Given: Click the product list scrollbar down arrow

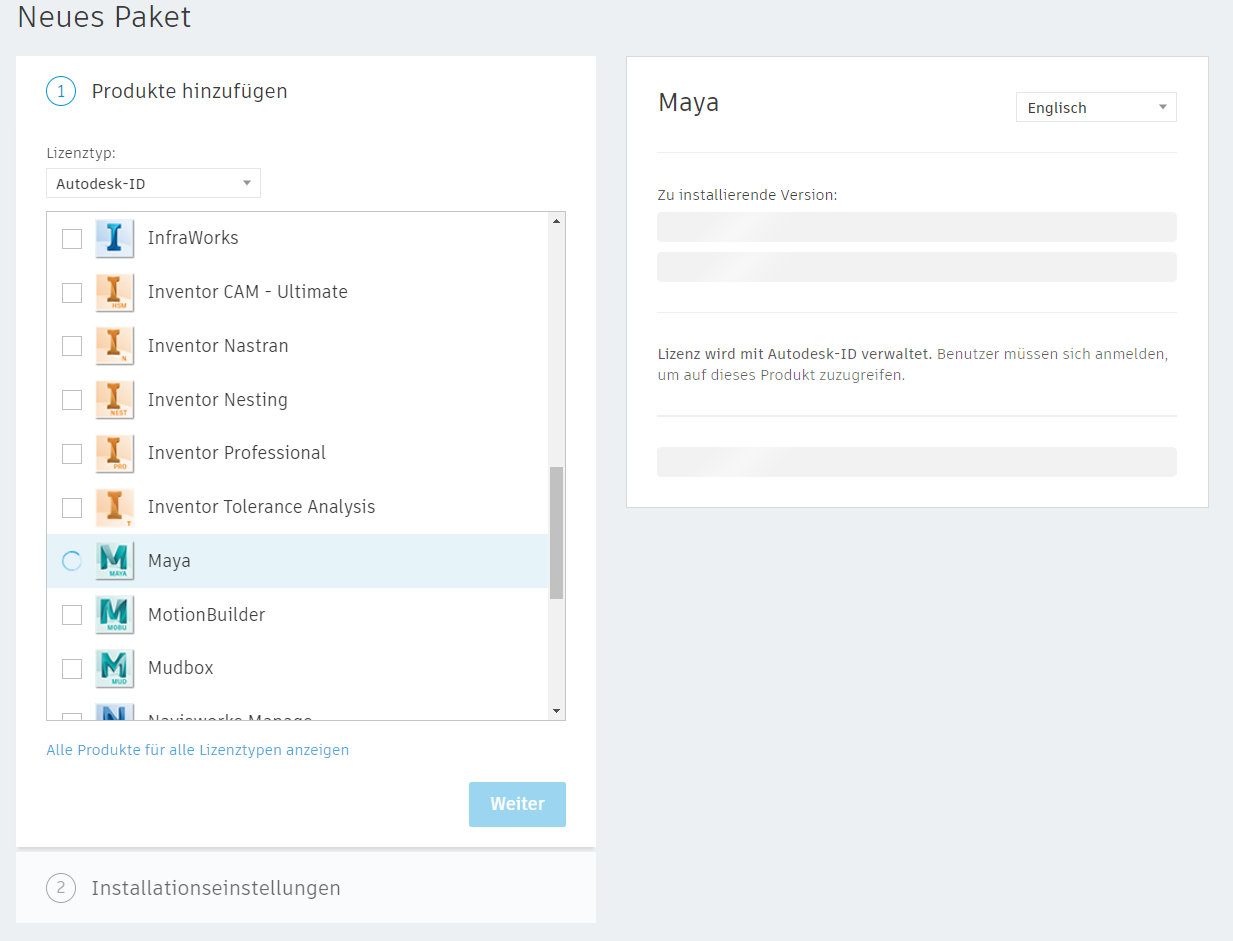Looking at the screenshot, I should click(x=557, y=710).
